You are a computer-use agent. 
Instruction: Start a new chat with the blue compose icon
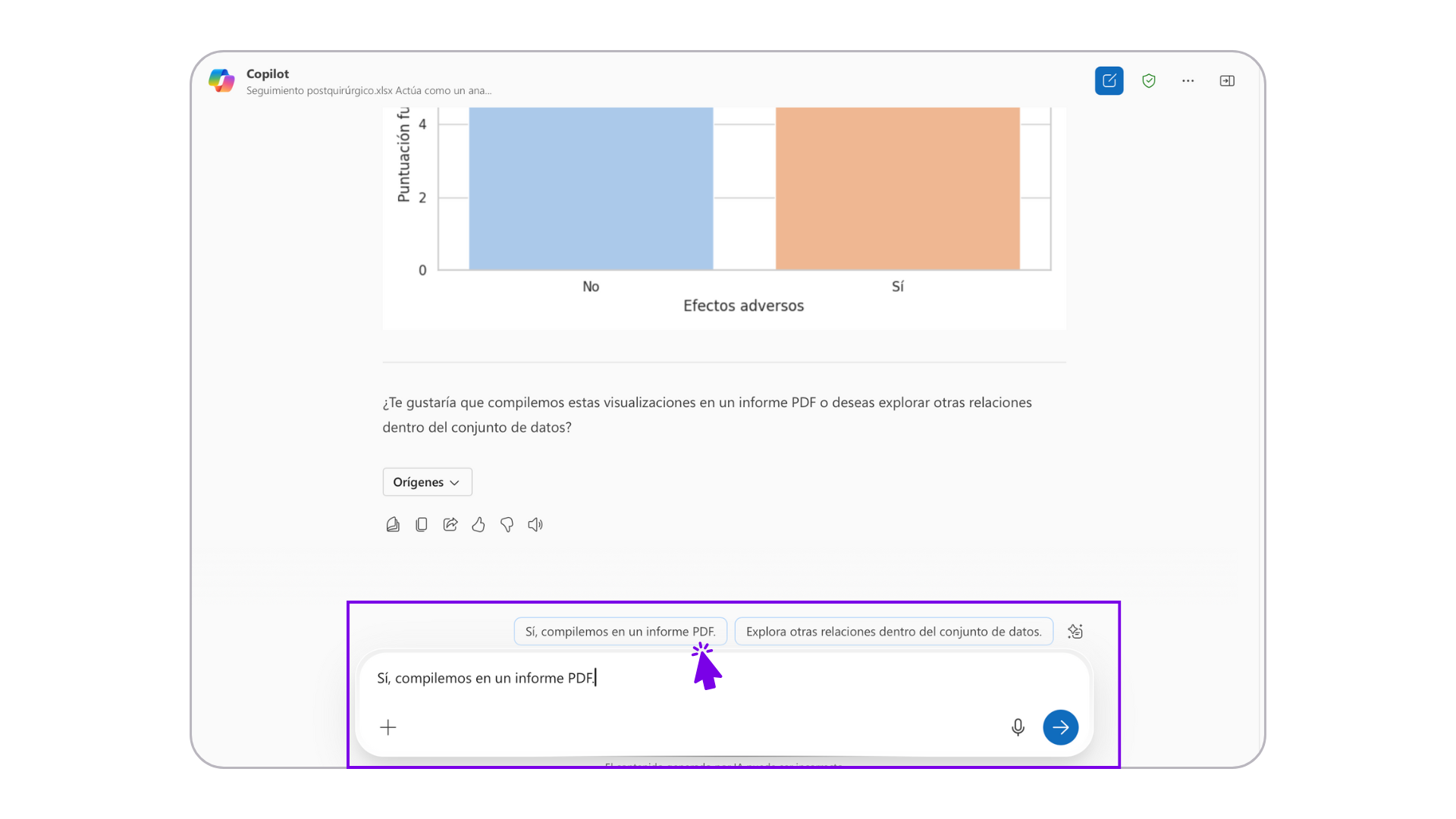[1109, 80]
